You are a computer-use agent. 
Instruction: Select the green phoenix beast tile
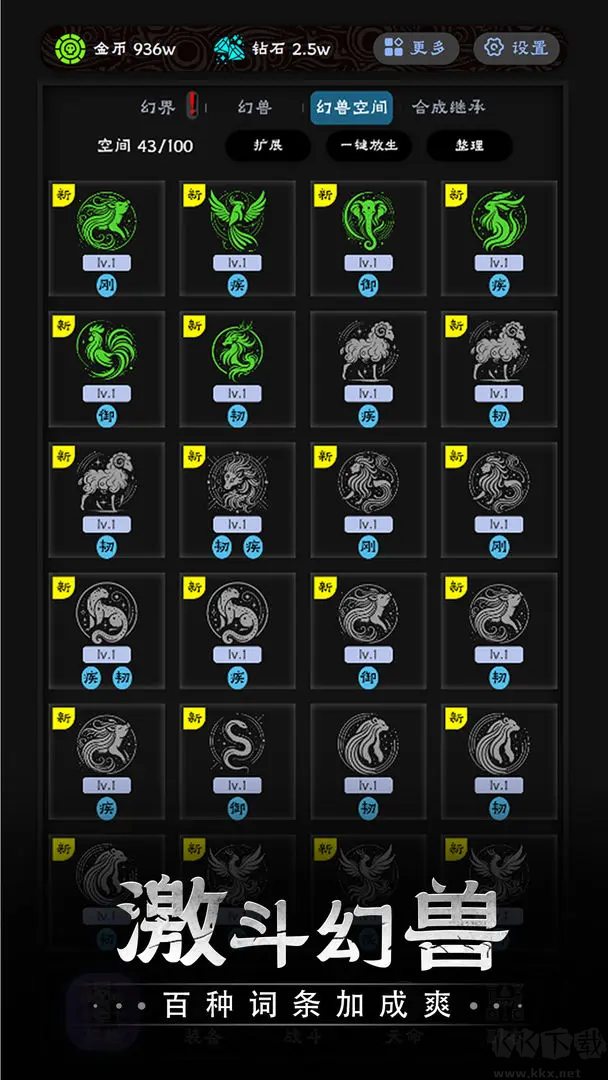coord(238,238)
